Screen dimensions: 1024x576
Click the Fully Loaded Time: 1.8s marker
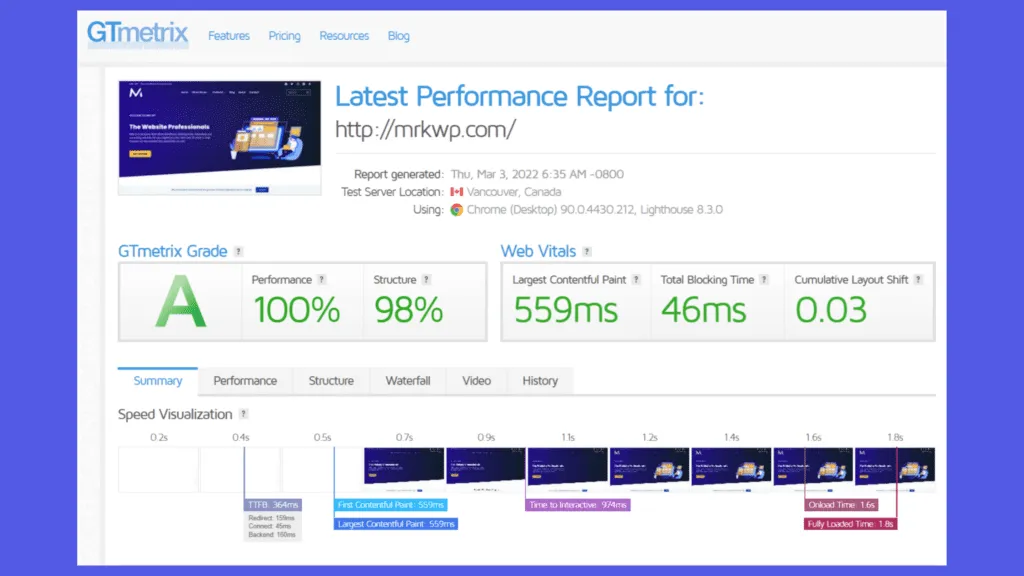[x=850, y=524]
